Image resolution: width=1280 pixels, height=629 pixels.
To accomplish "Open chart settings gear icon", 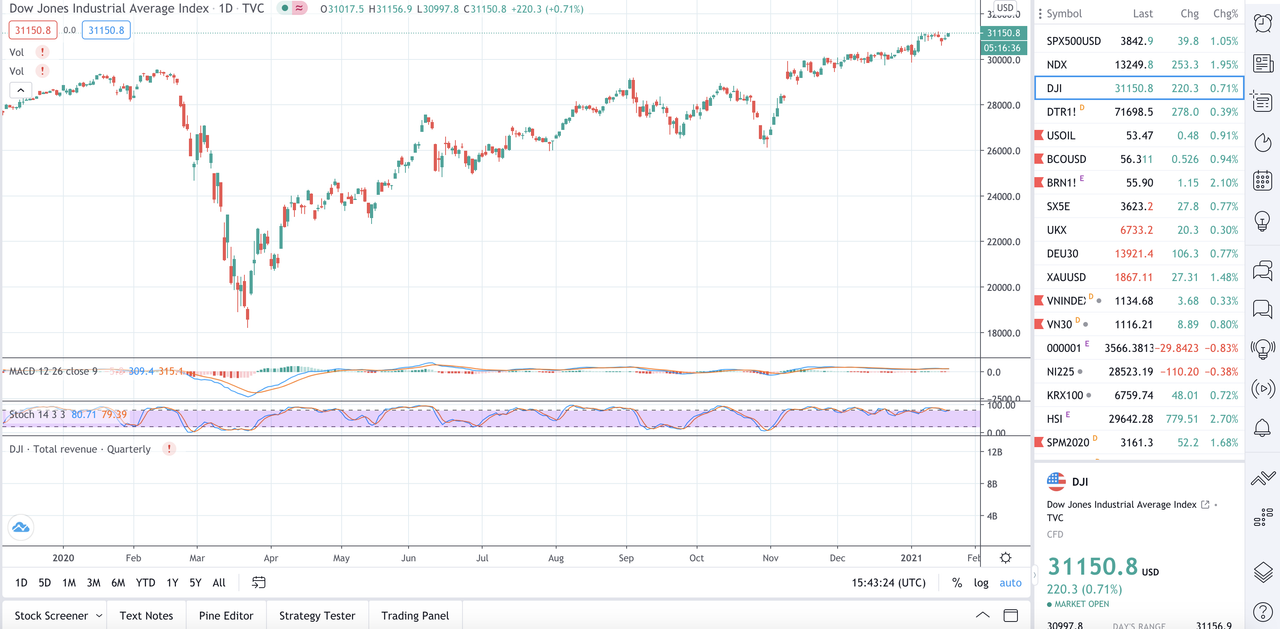I will pyautogui.click(x=1006, y=558).
